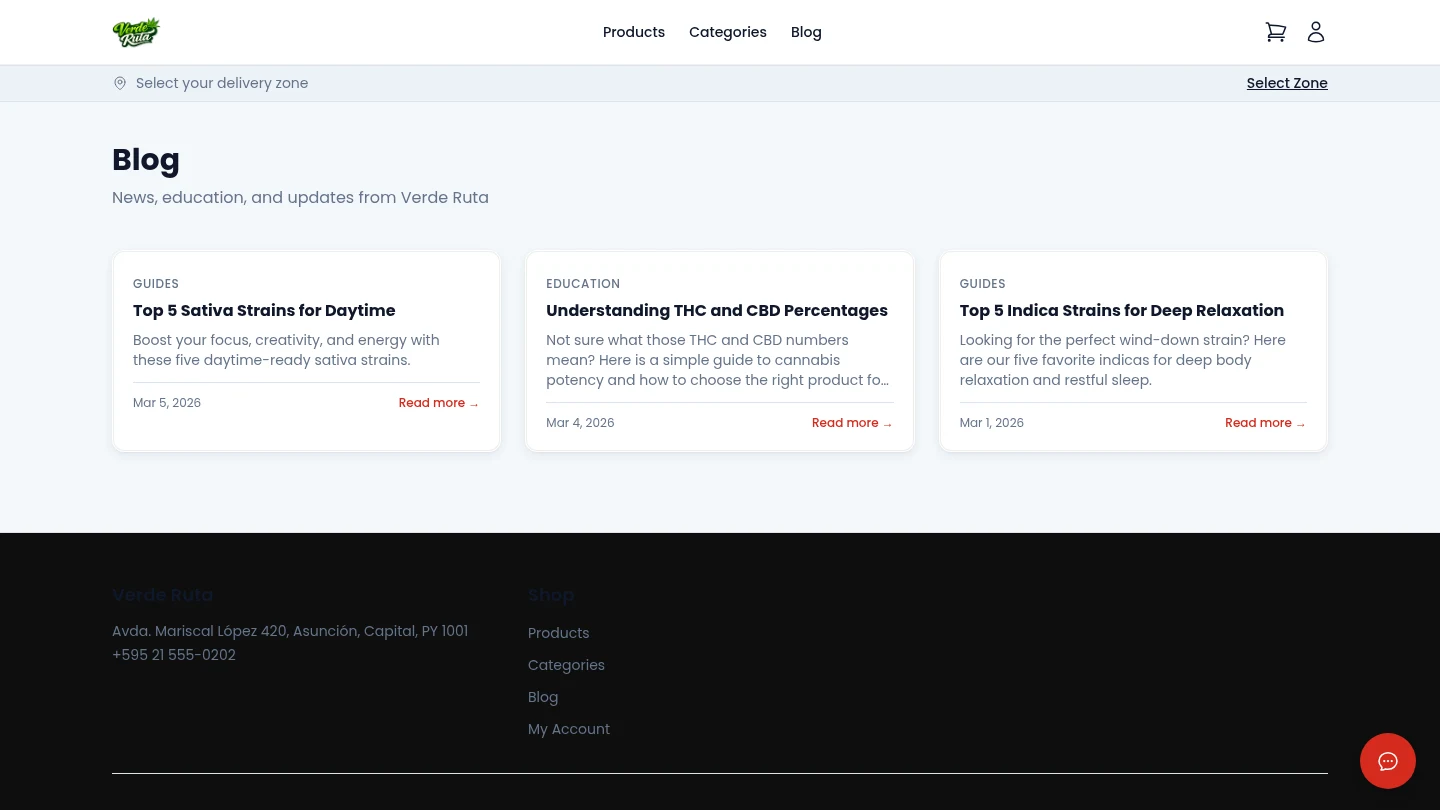Image resolution: width=1440 pixels, height=810 pixels.
Task: Select Blog in the top navigation
Action: pos(806,32)
